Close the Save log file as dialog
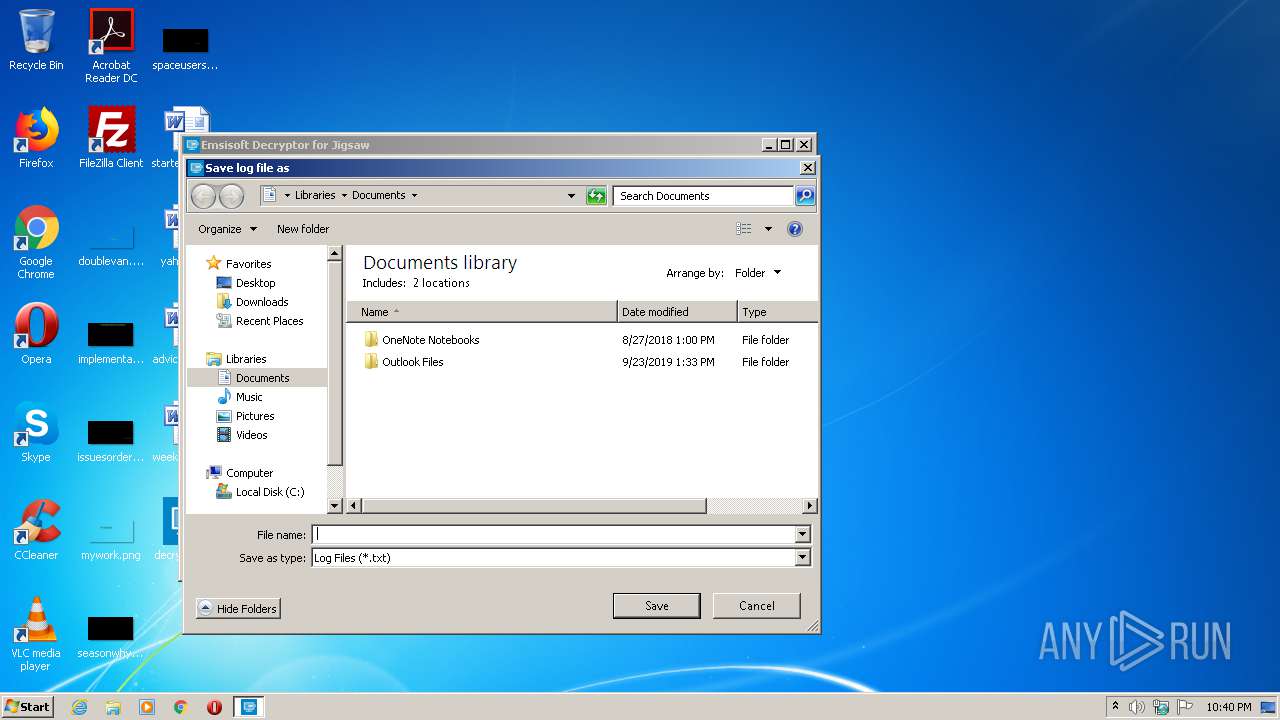Image resolution: width=1280 pixels, height=720 pixels. (x=808, y=168)
